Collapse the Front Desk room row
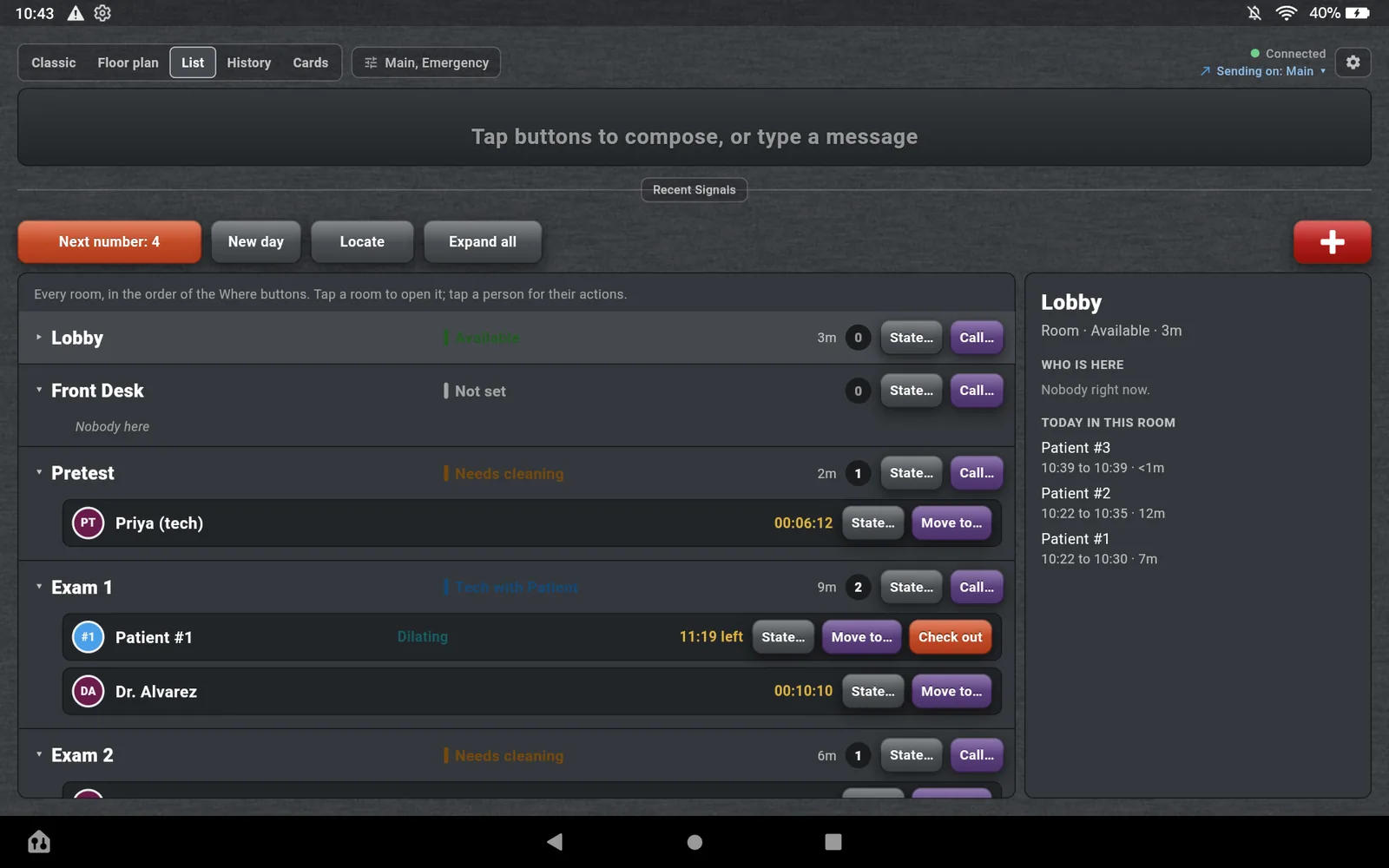 pos(517,391)
